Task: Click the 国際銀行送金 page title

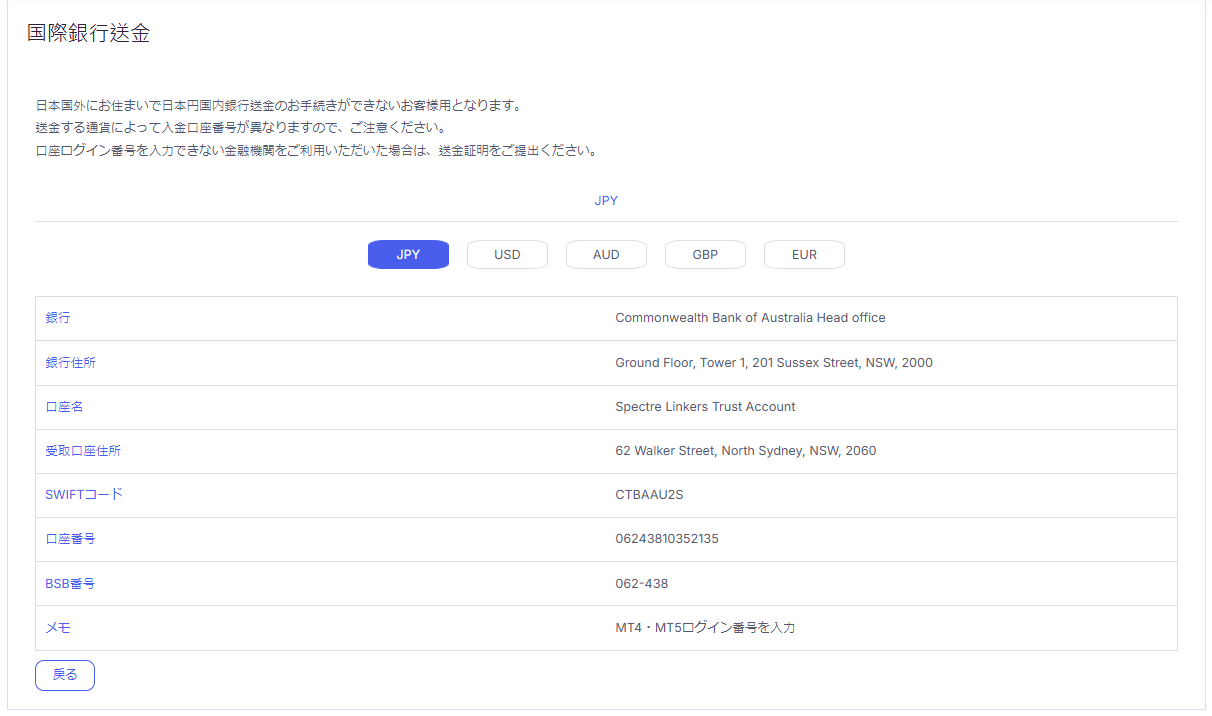Action: pos(88,33)
